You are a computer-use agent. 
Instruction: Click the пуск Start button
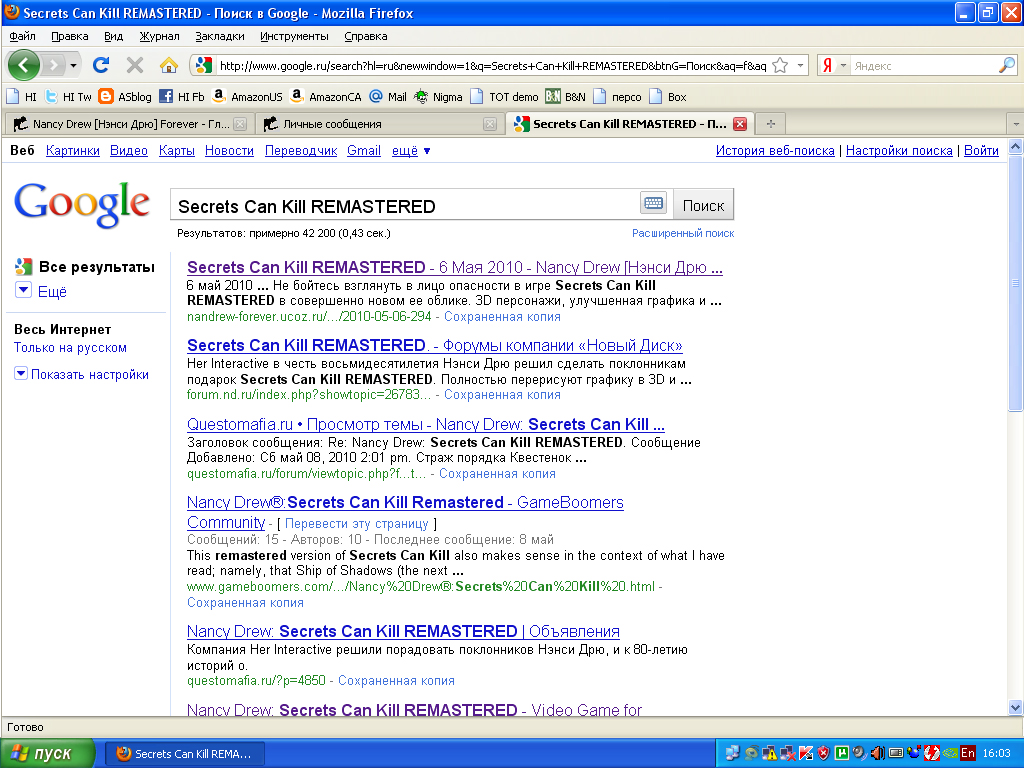point(48,754)
